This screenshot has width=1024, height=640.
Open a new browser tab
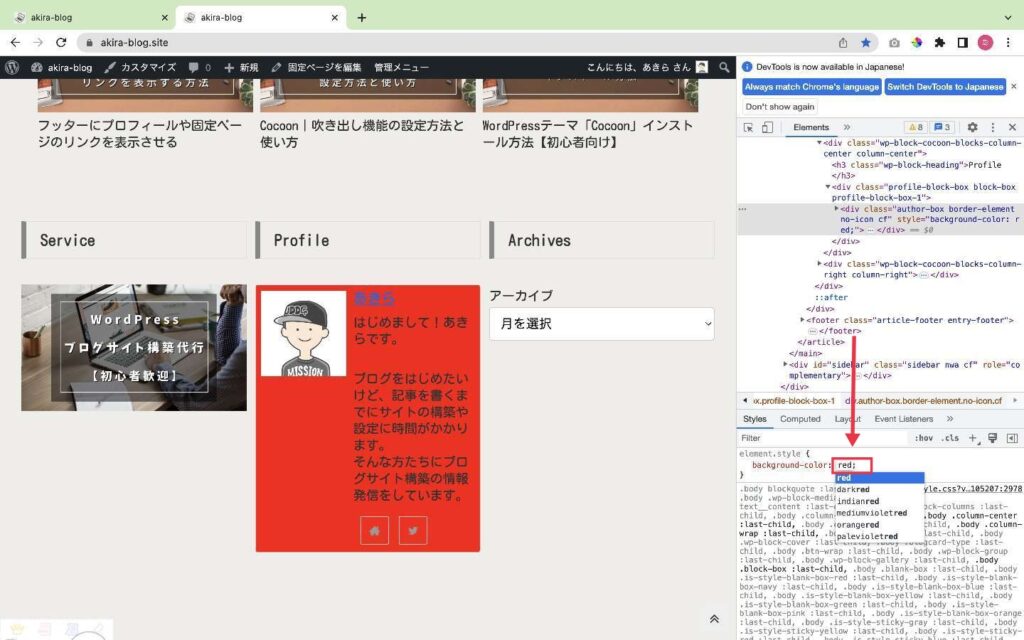pyautogui.click(x=362, y=18)
